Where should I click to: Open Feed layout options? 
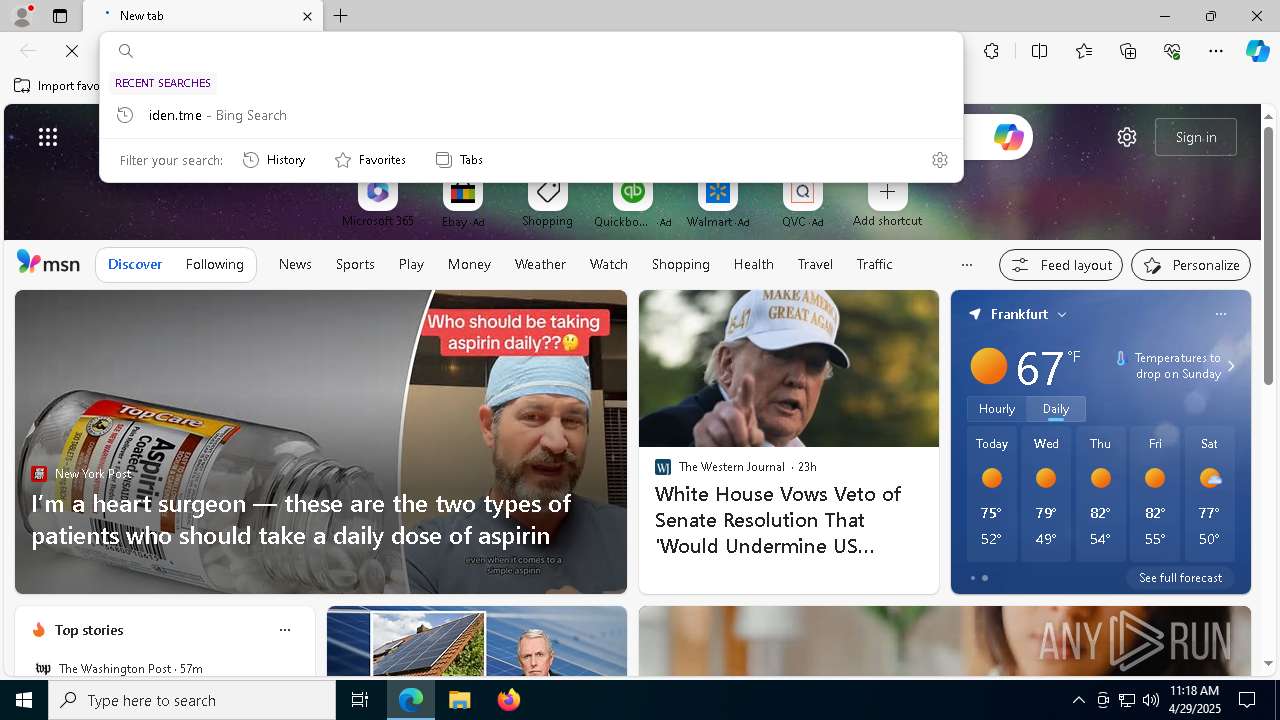click(x=1061, y=265)
